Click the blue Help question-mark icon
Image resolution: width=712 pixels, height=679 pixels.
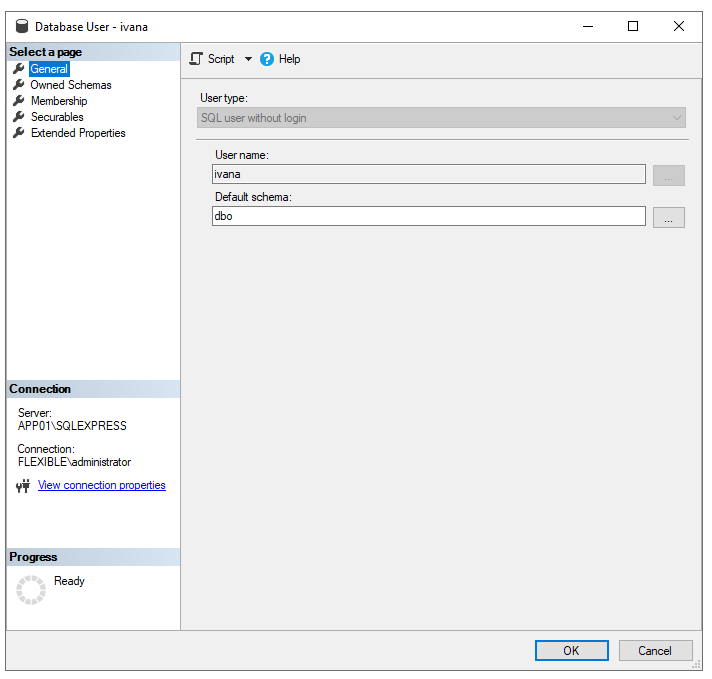(x=267, y=59)
